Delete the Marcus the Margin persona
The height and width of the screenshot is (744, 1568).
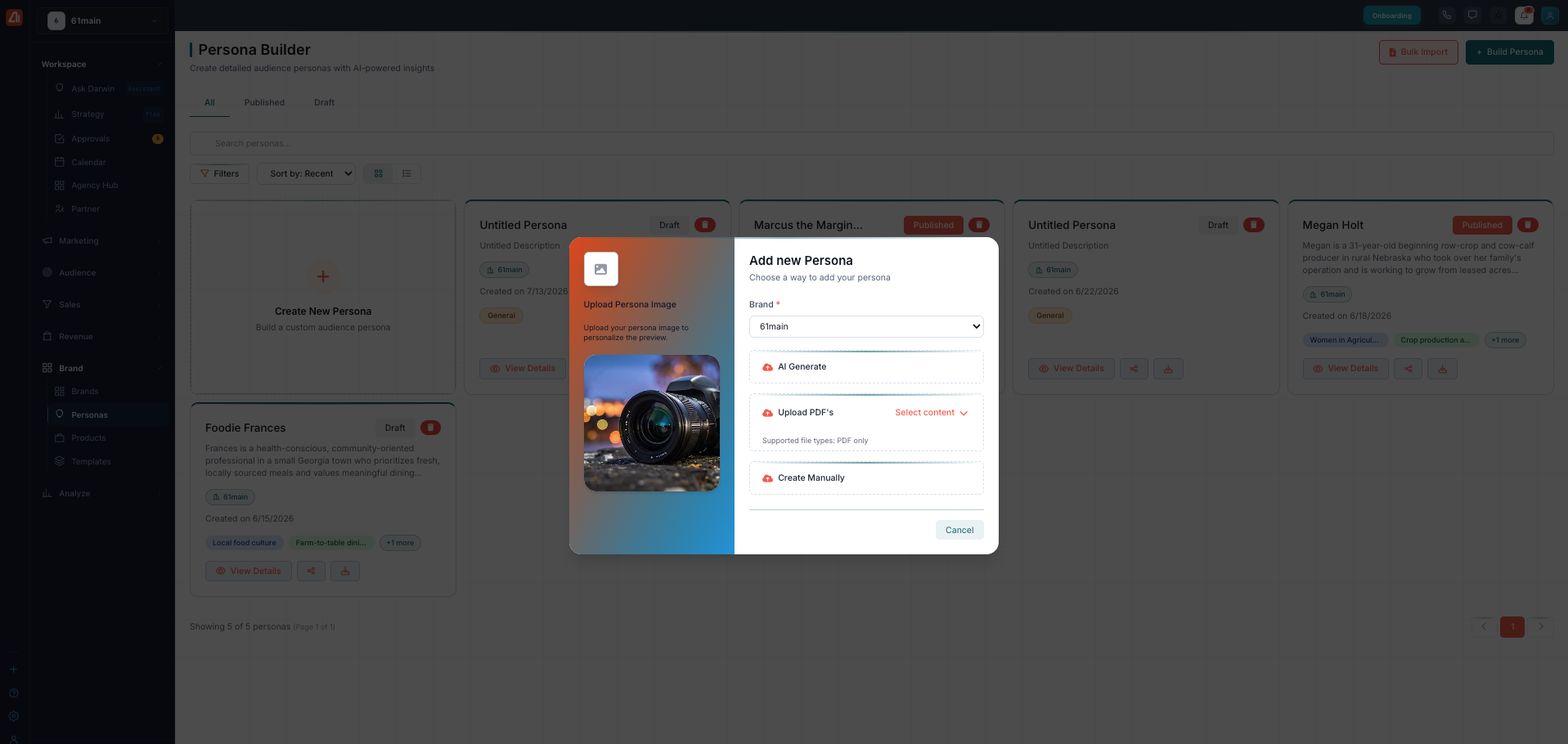click(978, 225)
